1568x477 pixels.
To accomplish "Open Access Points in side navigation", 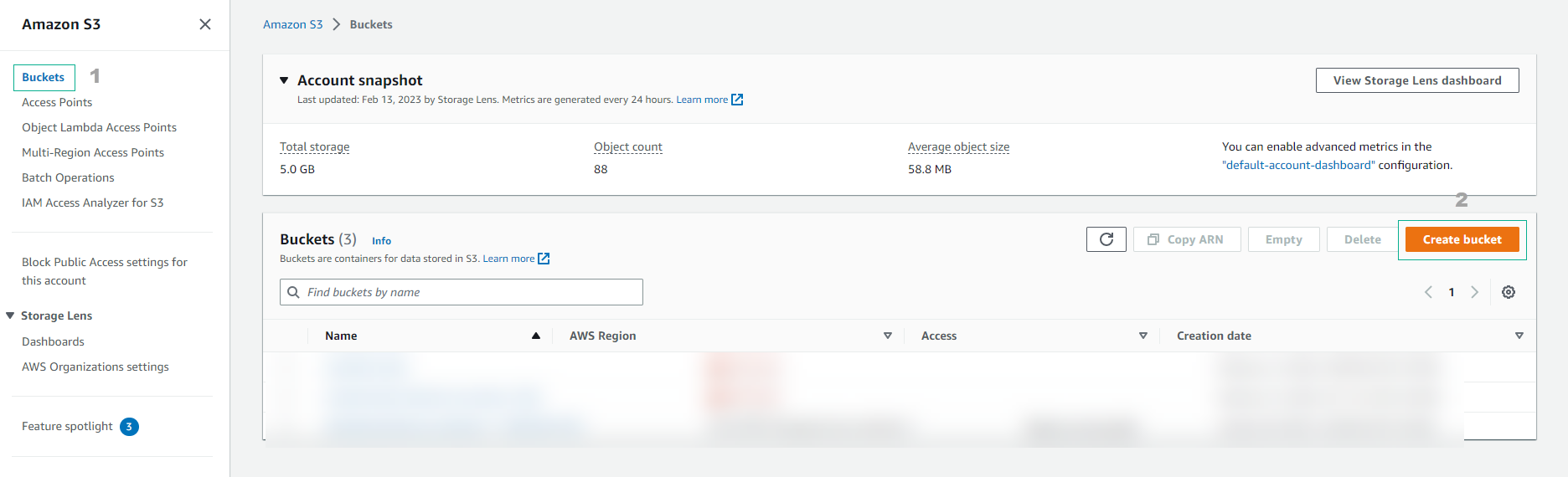I will click(x=57, y=102).
